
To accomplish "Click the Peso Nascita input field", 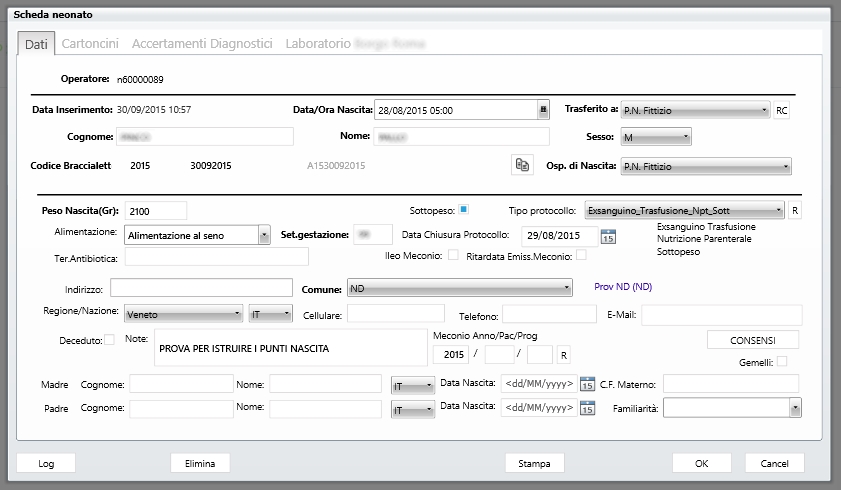I will [x=156, y=210].
